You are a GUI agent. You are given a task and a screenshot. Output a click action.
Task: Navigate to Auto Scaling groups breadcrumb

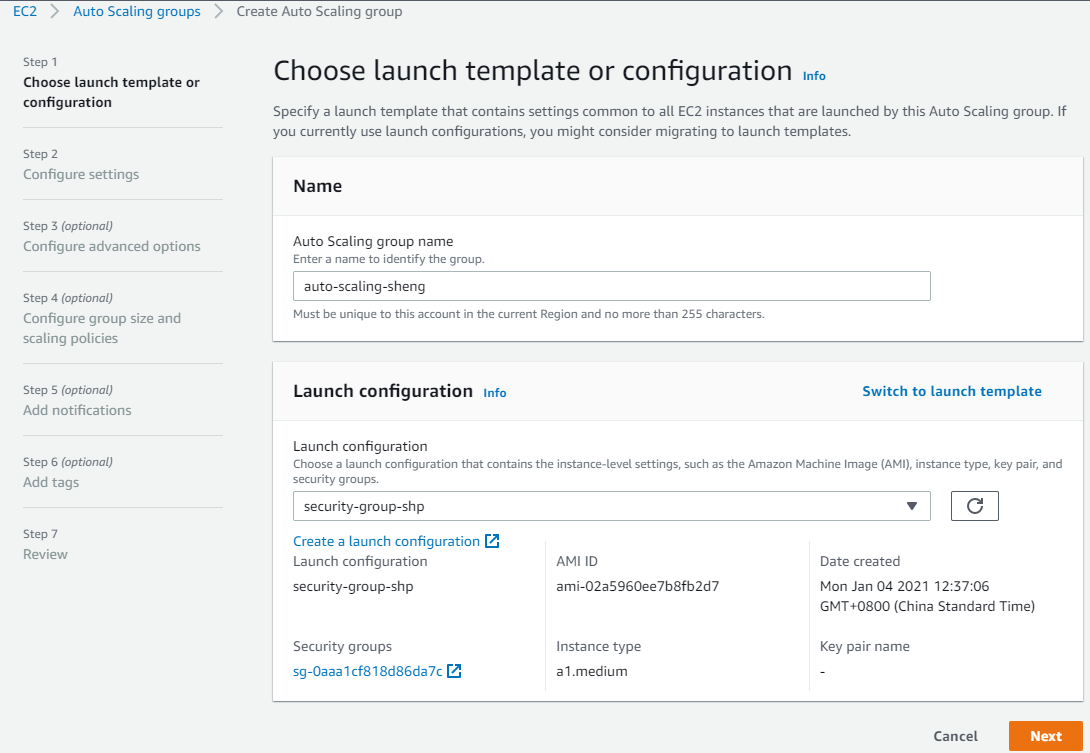coord(137,12)
